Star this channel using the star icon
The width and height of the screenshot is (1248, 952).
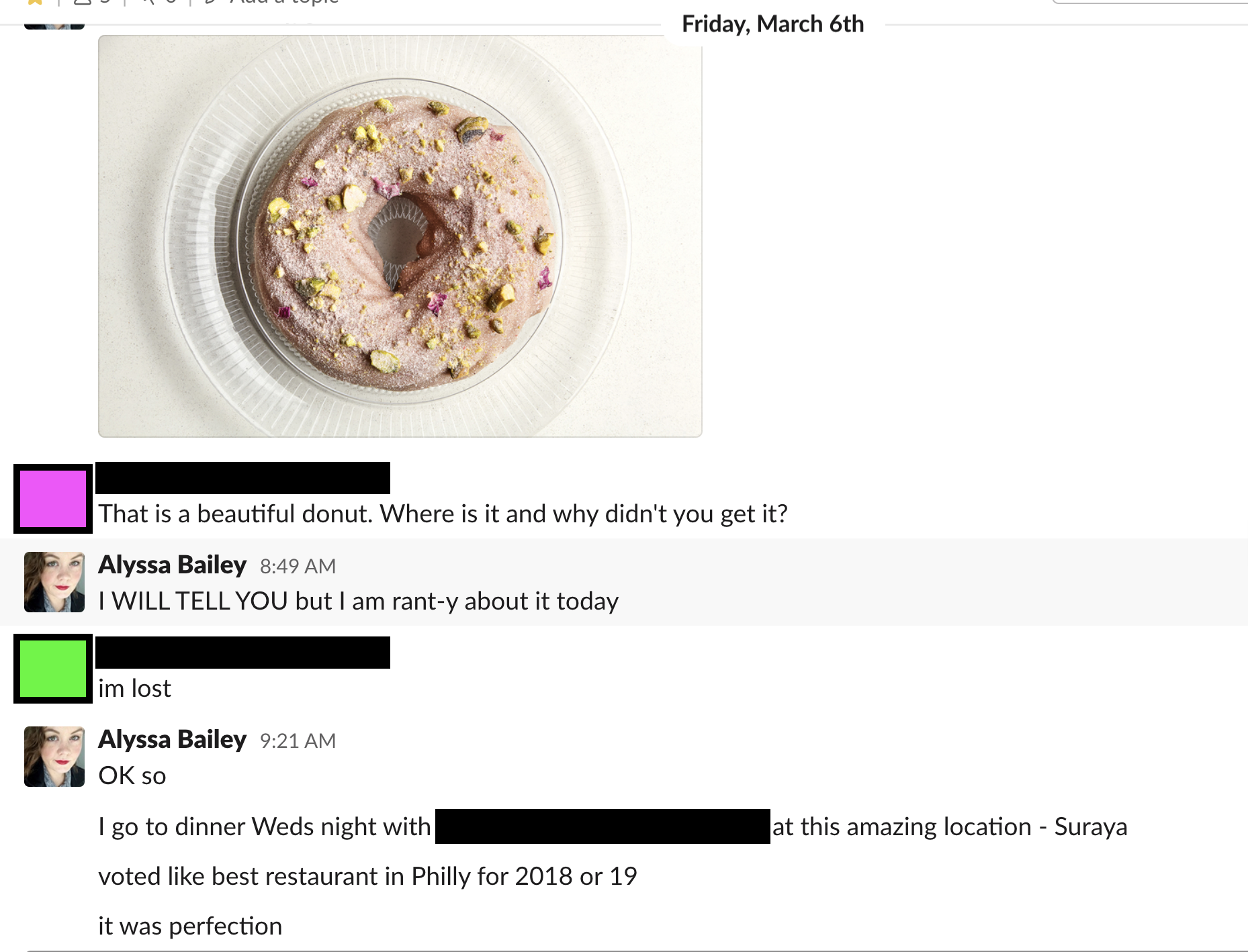[35, 2]
